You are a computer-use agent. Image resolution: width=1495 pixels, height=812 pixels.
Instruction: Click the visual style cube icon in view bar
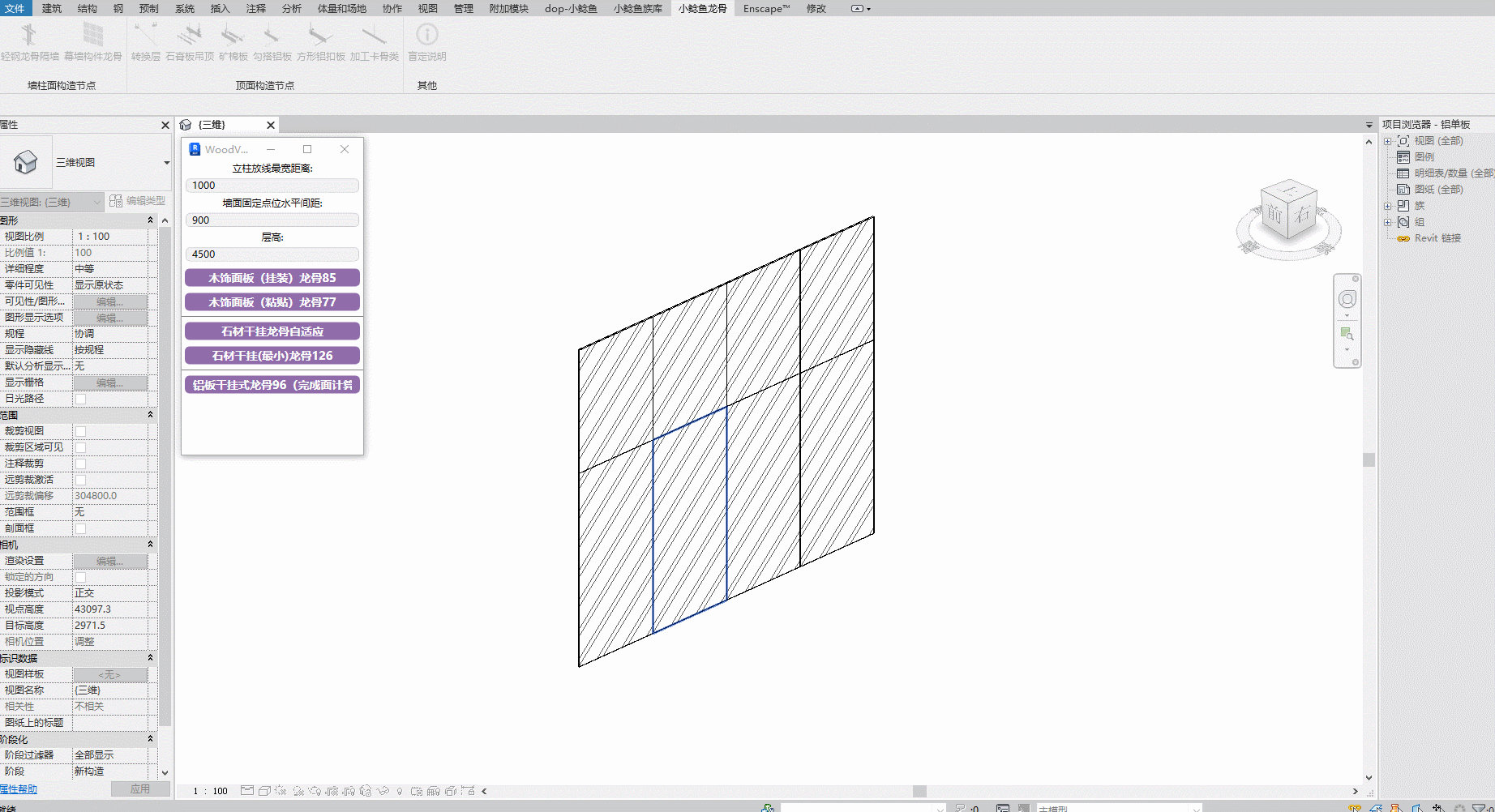pos(264,791)
